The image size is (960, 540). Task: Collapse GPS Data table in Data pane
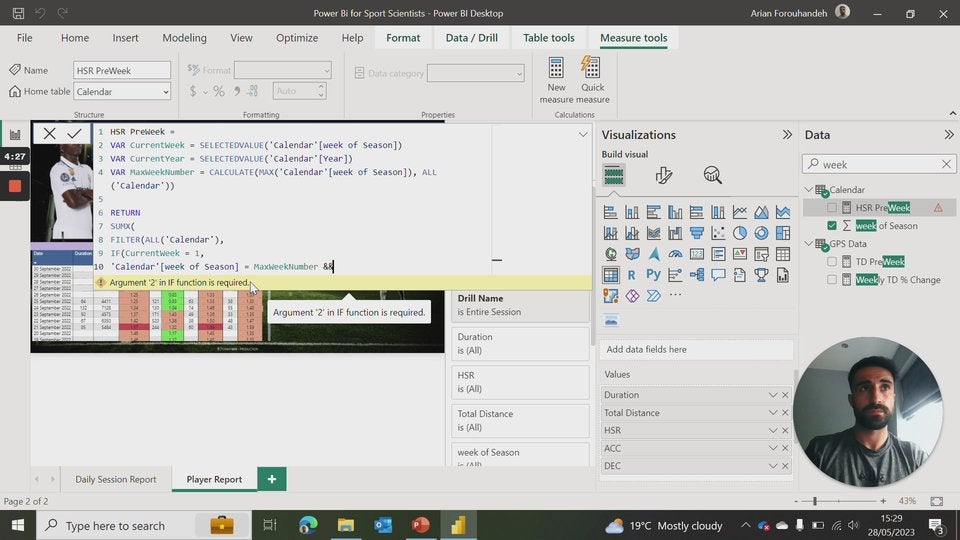pyautogui.click(x=809, y=244)
